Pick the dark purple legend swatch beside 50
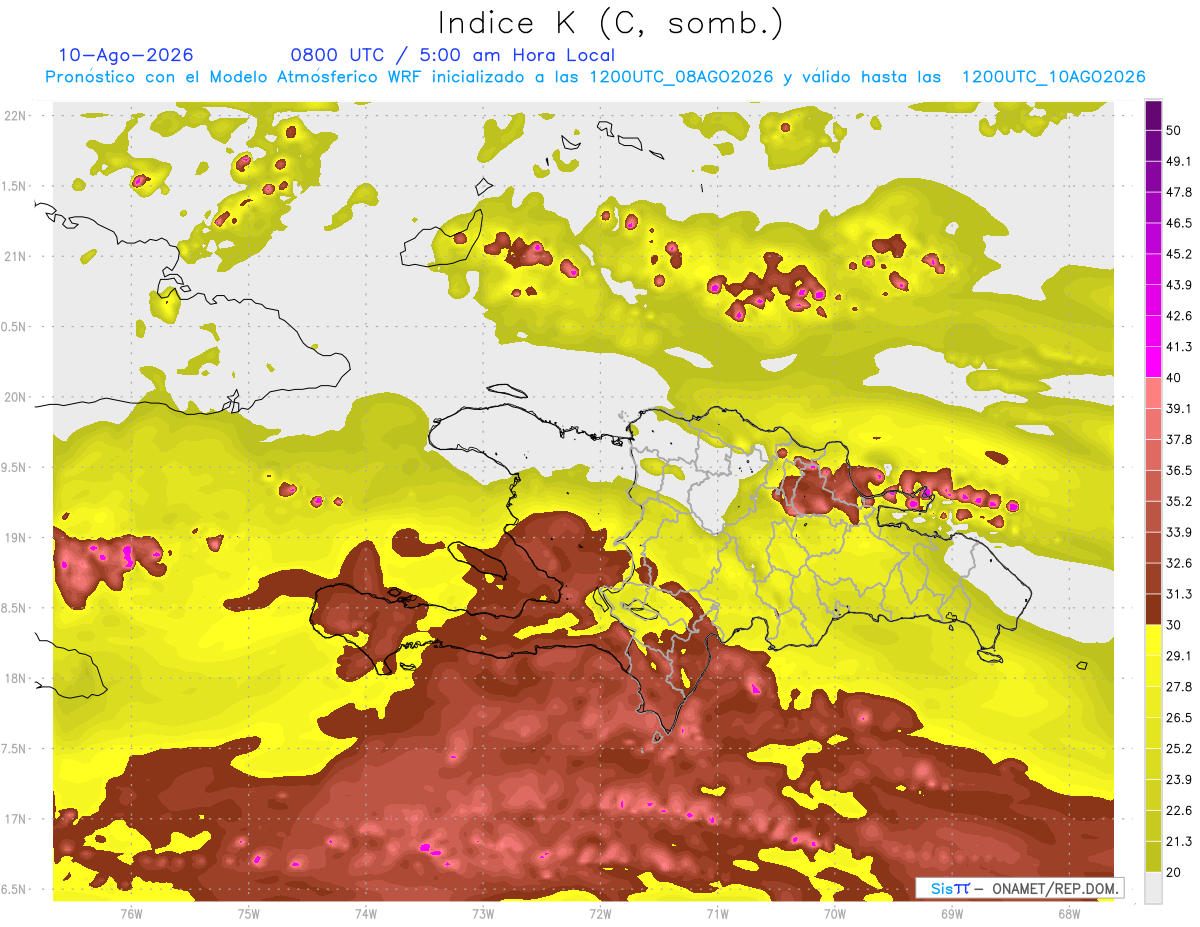This screenshot has width=1200, height=927. click(x=1153, y=118)
